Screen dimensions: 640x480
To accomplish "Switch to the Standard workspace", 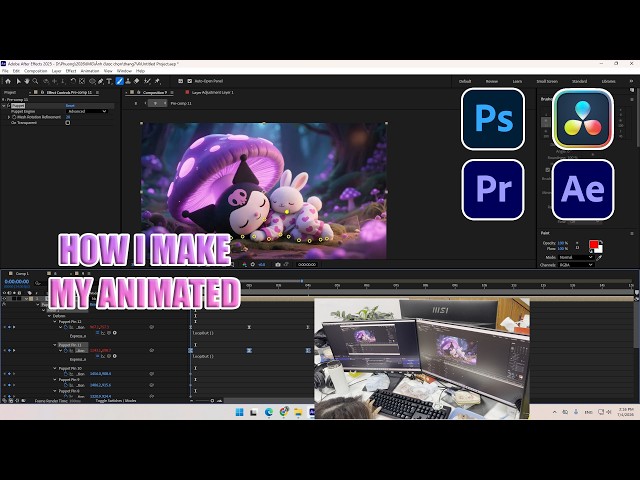I will point(579,81).
